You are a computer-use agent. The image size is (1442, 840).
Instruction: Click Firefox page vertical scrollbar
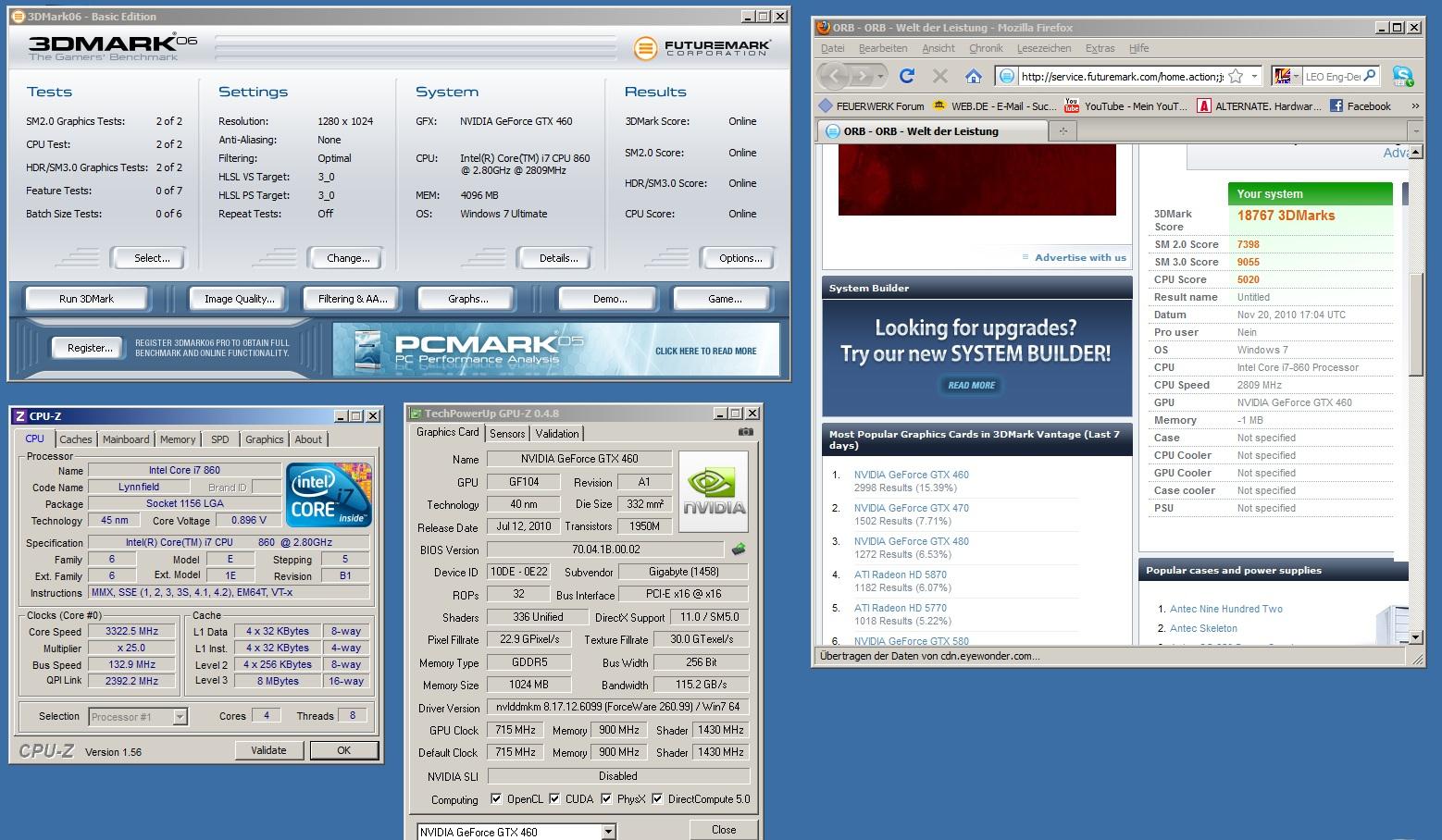pos(1416,395)
